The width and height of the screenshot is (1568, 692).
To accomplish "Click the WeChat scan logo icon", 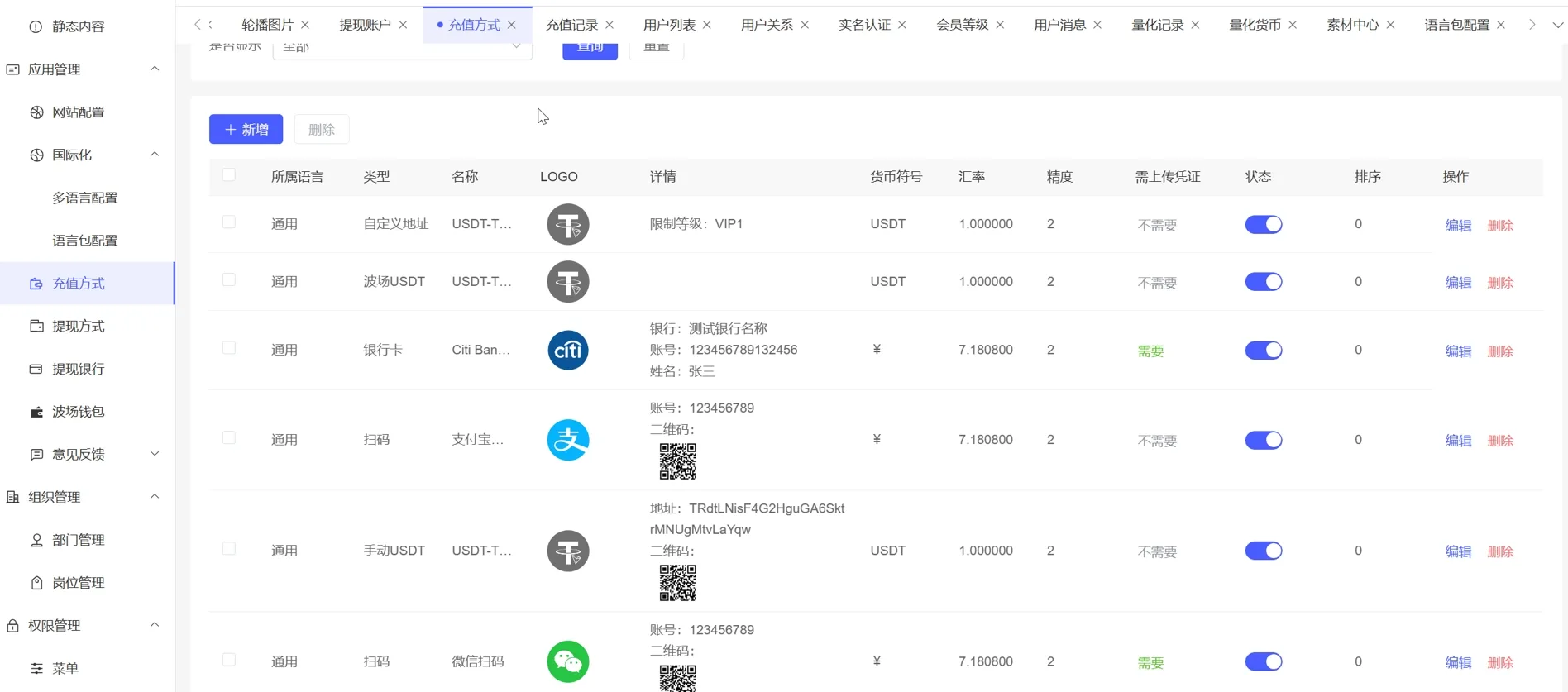I will pyautogui.click(x=567, y=661).
